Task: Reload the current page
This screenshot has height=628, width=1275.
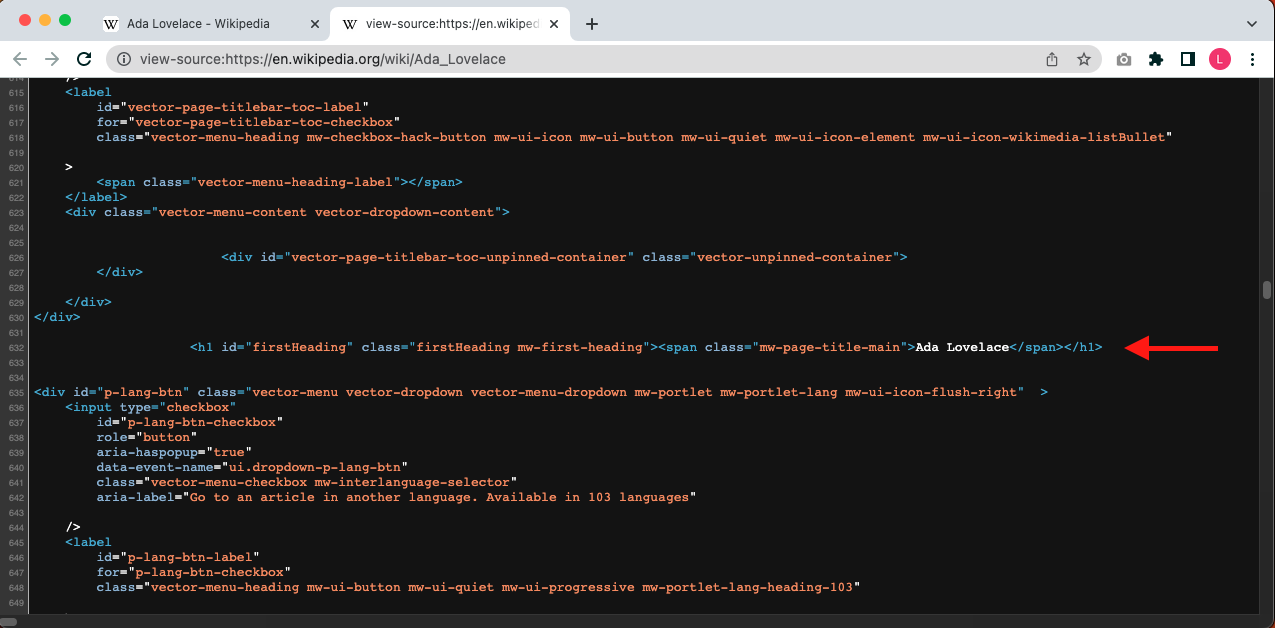Action: (x=84, y=59)
